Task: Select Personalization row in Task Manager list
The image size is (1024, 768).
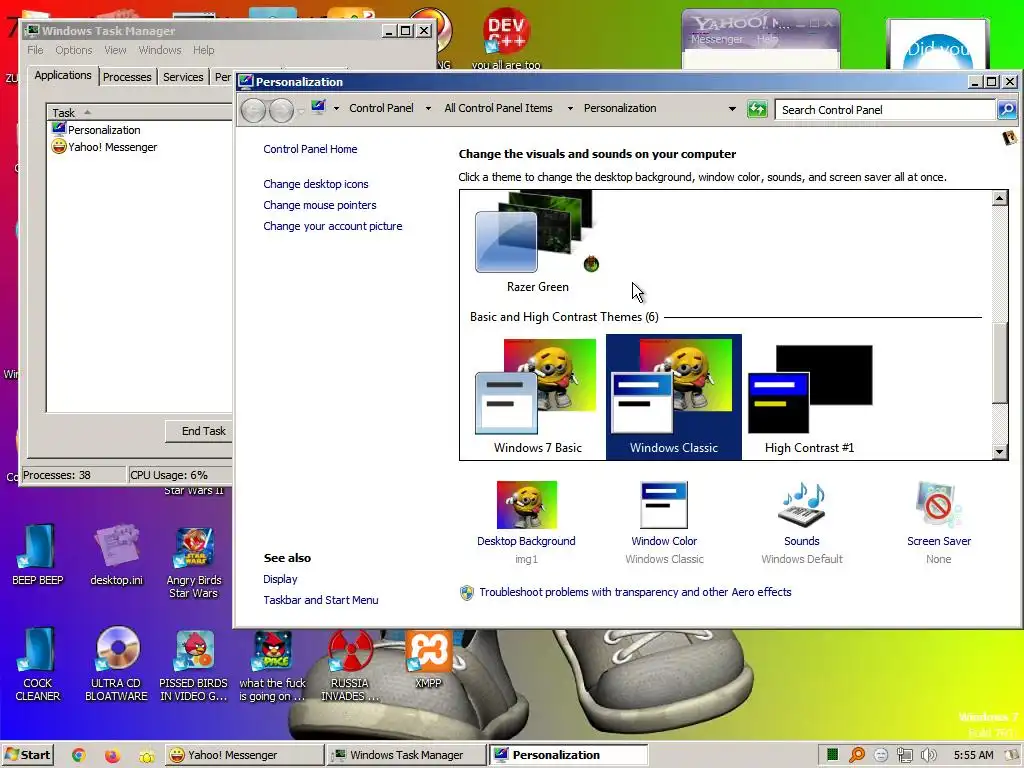Action: (x=140, y=130)
